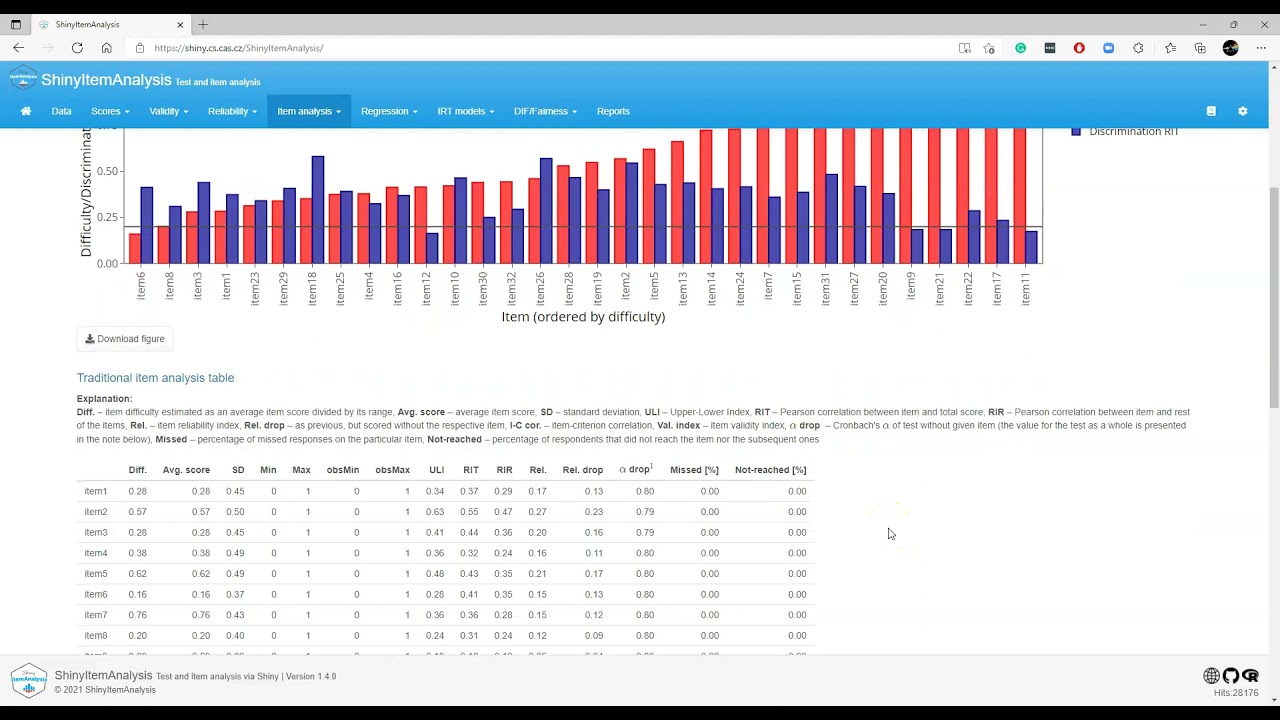Screen dimensions: 1280x720
Task: Click the ULI column header
Action: [436, 470]
